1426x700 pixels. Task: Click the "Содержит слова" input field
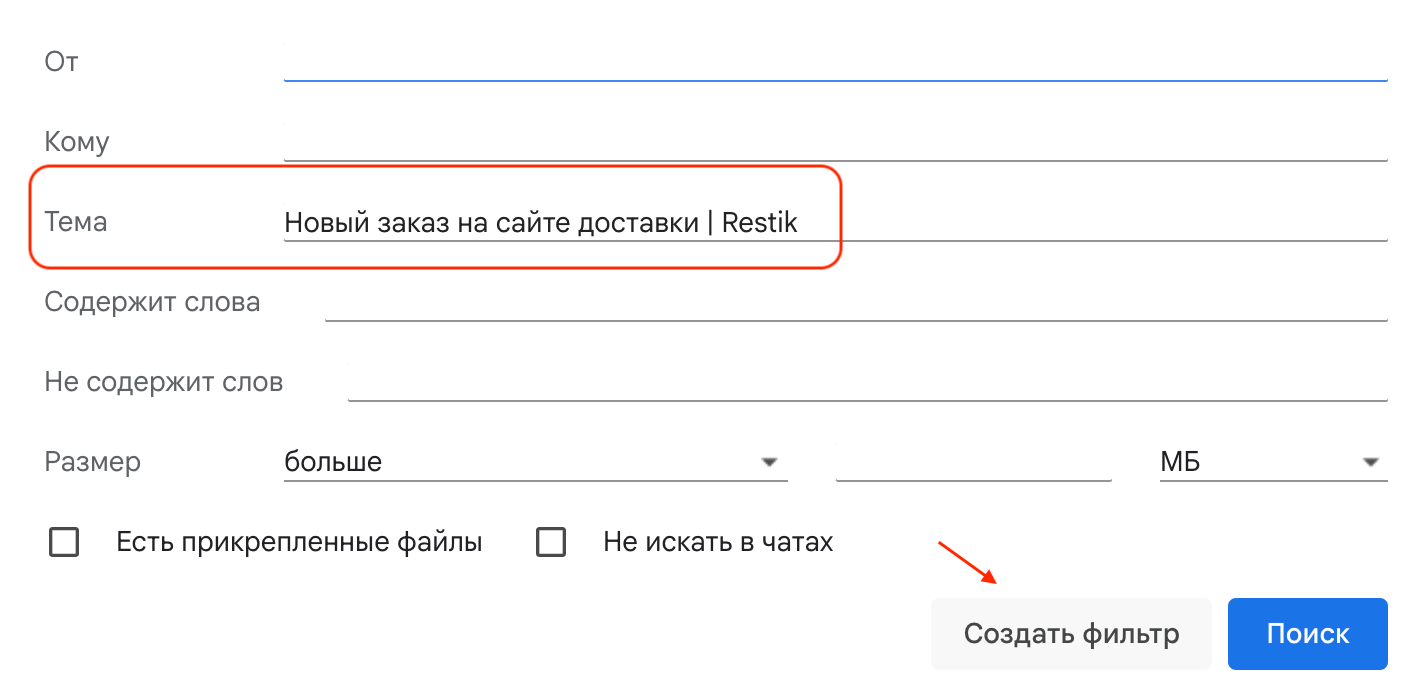click(x=855, y=302)
